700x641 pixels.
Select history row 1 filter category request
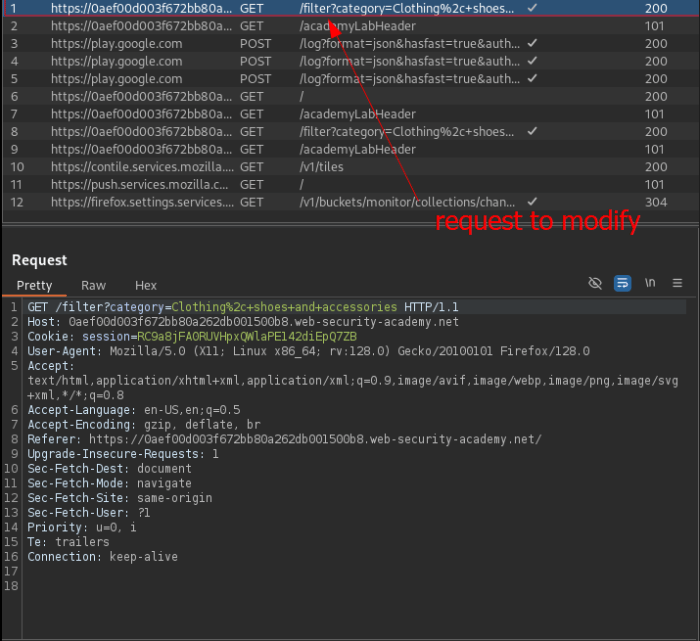(350, 8)
